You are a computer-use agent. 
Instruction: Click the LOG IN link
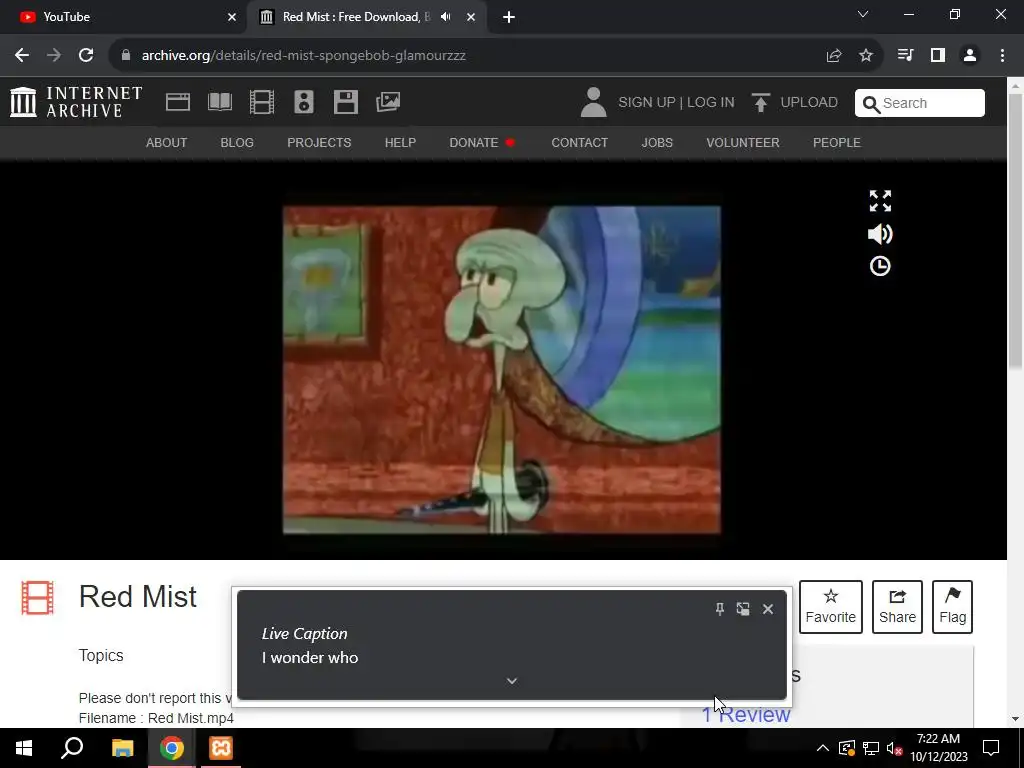(711, 103)
